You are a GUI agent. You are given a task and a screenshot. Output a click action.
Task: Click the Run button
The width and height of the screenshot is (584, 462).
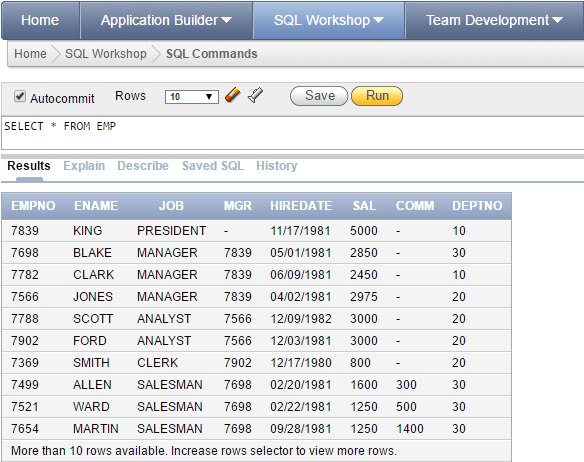377,96
